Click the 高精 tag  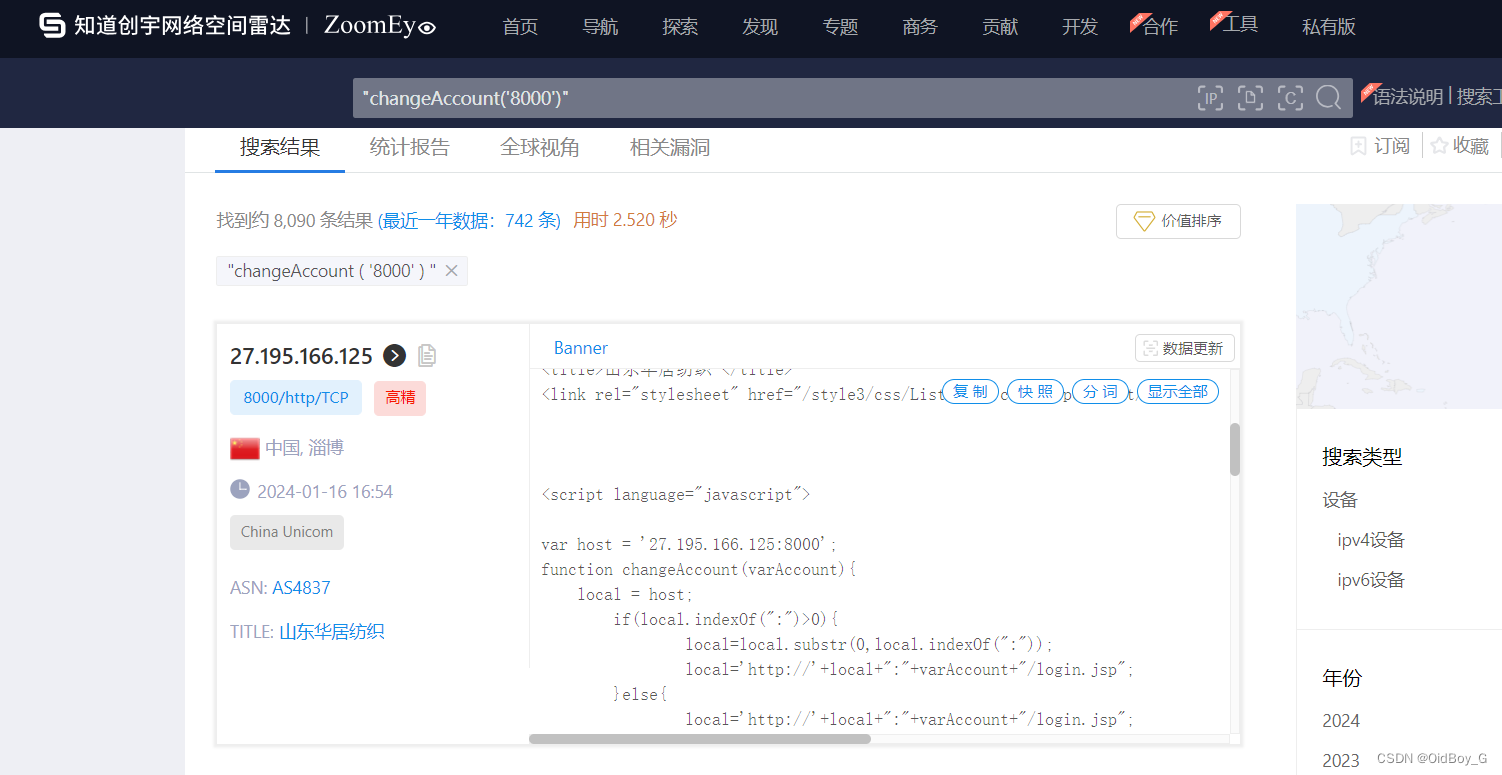(x=400, y=398)
